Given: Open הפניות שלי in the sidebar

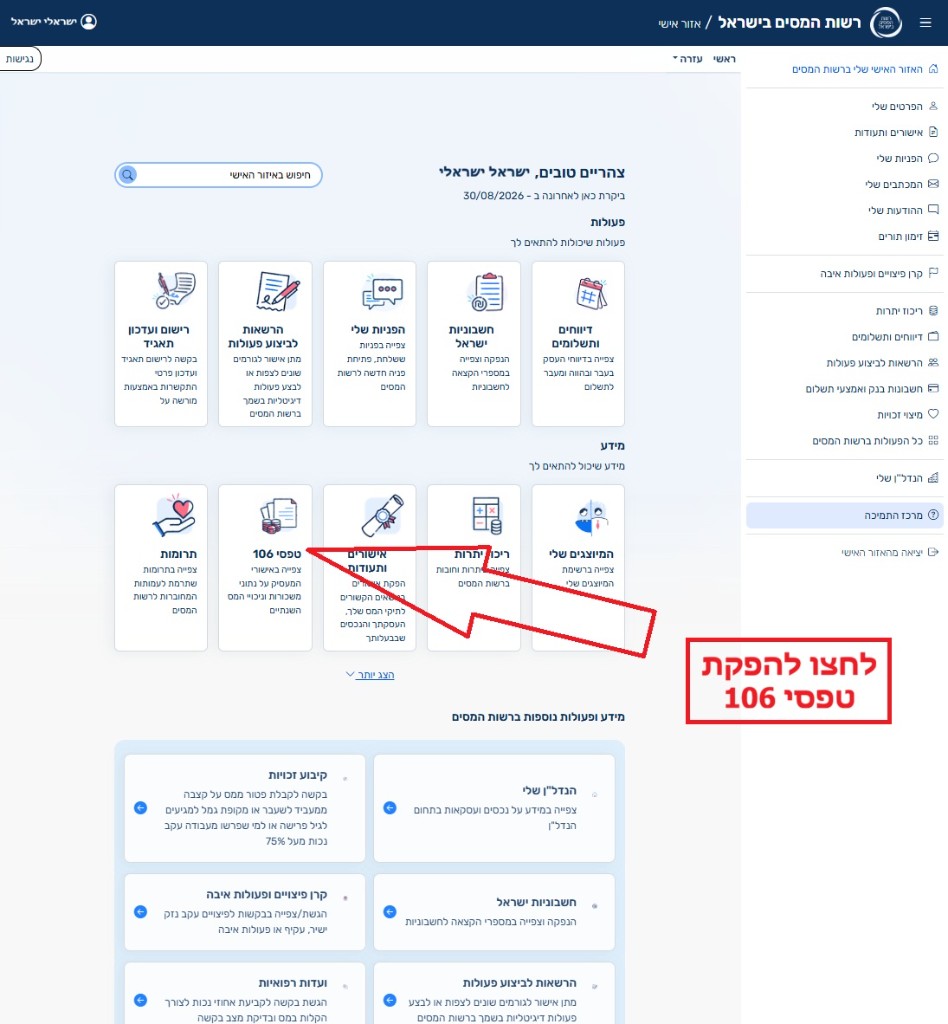Looking at the screenshot, I should pyautogui.click(x=908, y=158).
